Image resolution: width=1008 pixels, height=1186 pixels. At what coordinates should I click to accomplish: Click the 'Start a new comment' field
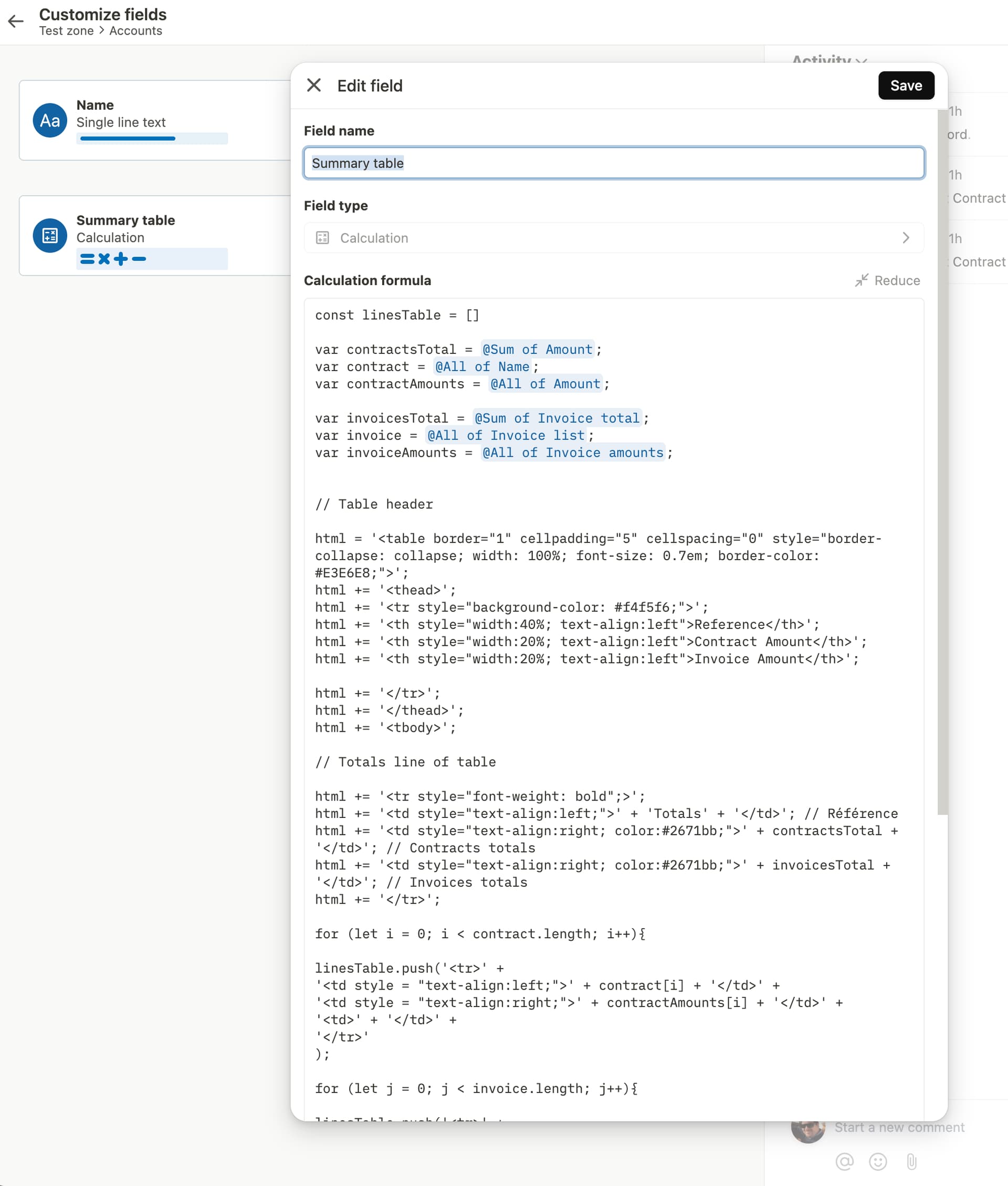point(899,1127)
